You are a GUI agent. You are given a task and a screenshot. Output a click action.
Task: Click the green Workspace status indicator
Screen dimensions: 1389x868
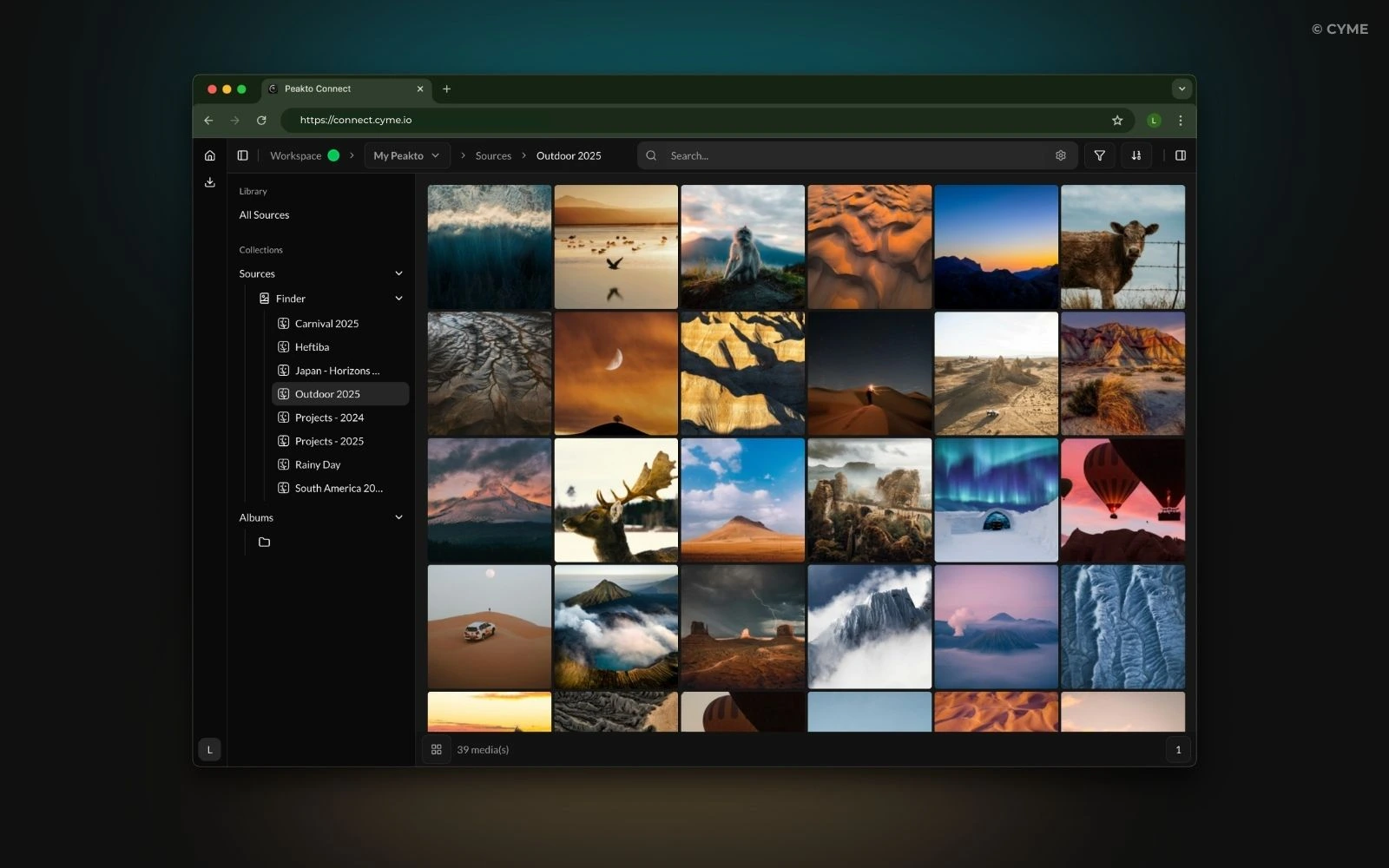point(333,155)
